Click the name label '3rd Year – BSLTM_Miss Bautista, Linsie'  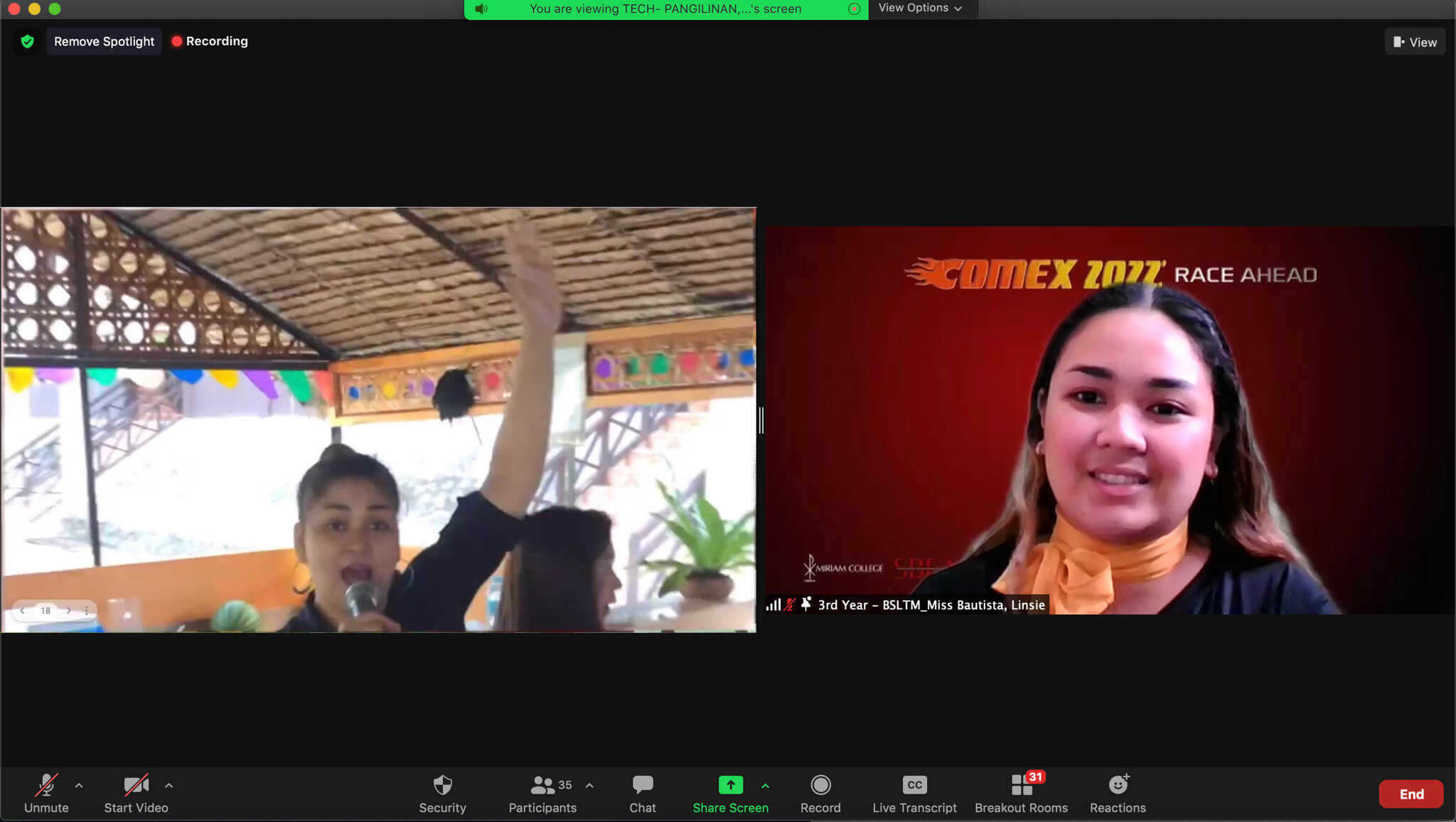931,604
